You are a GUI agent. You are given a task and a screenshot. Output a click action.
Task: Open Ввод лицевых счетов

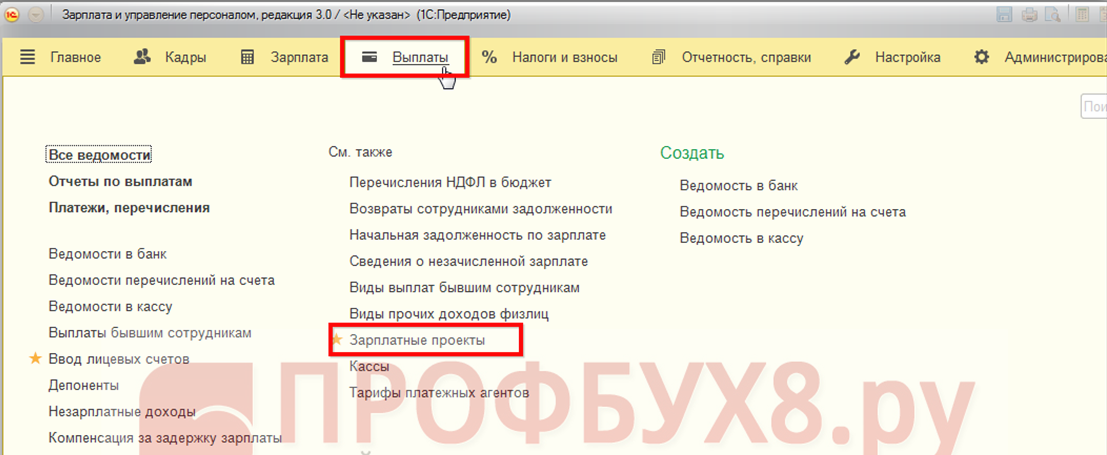pos(119,359)
